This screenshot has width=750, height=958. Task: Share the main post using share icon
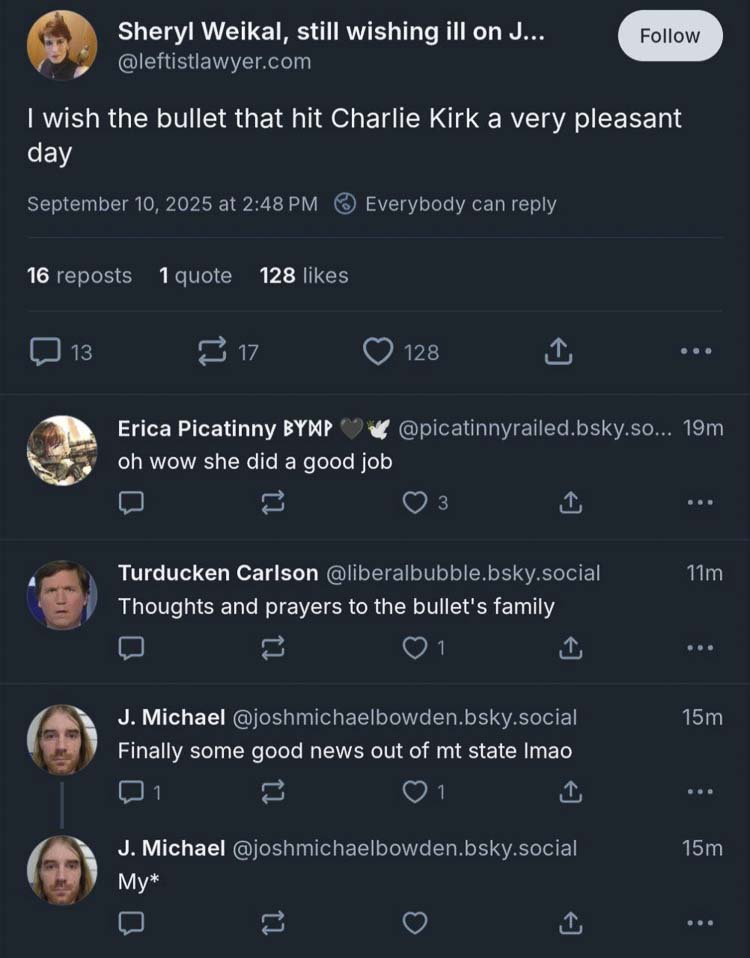click(558, 351)
